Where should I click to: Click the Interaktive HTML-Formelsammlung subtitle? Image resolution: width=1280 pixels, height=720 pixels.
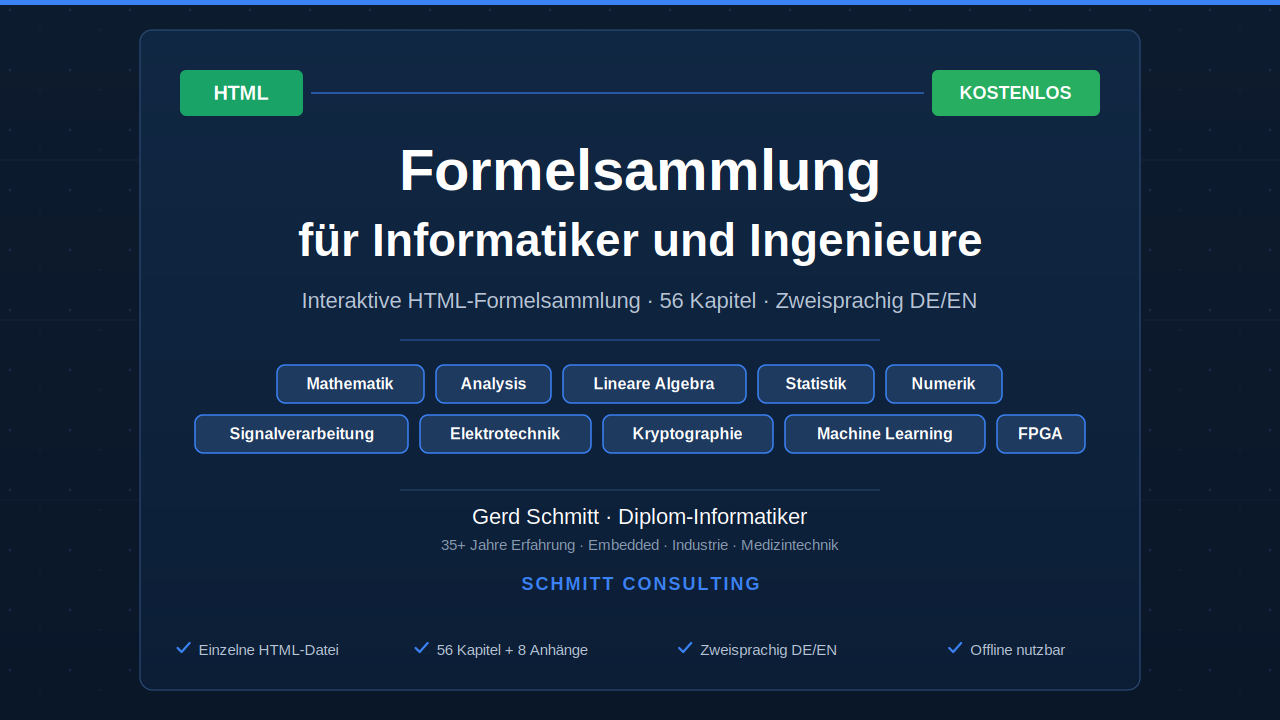point(639,300)
